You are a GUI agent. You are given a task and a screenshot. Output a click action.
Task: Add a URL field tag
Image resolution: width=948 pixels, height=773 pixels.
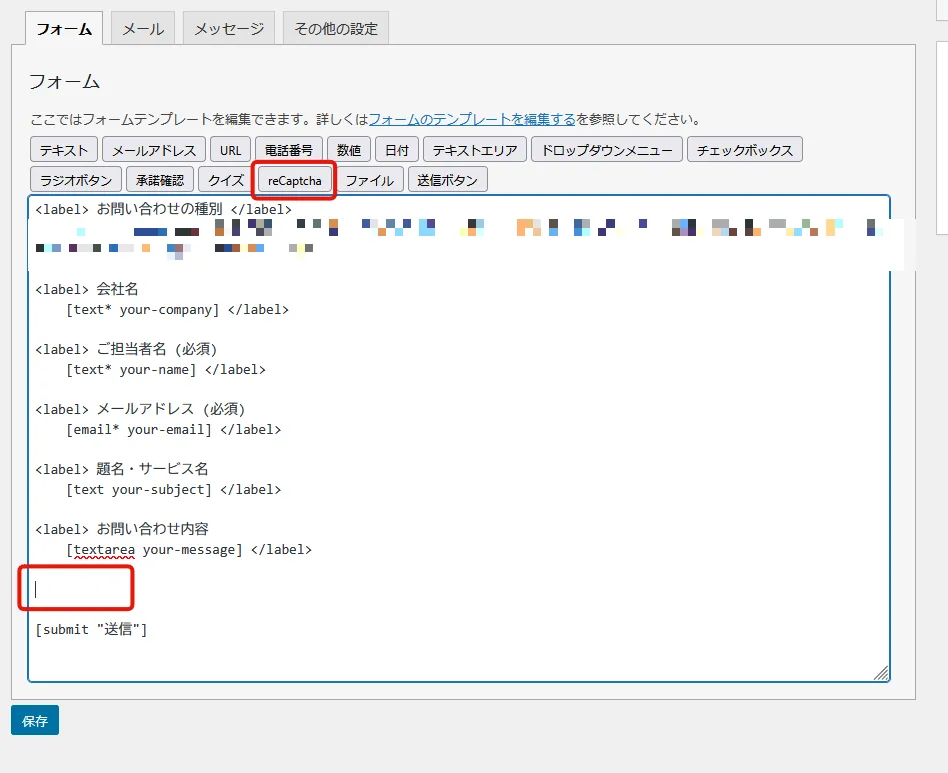click(230, 150)
